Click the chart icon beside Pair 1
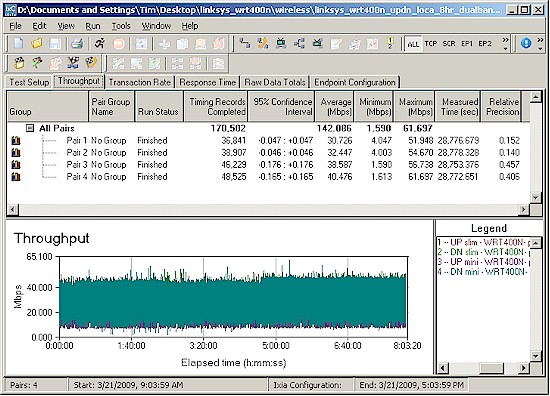The image size is (550, 396). tap(16, 141)
